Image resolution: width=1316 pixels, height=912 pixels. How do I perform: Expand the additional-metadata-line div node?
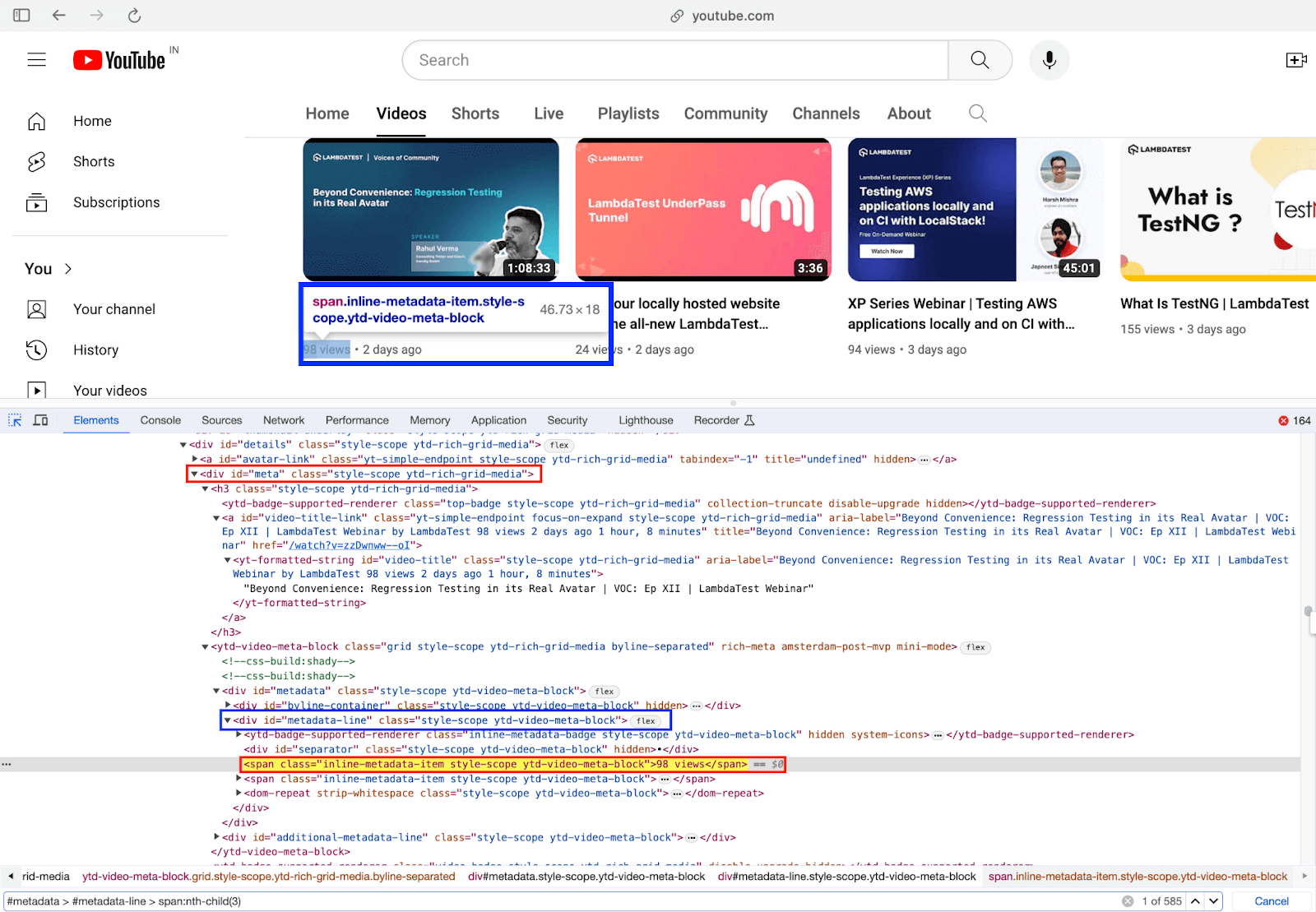click(216, 837)
